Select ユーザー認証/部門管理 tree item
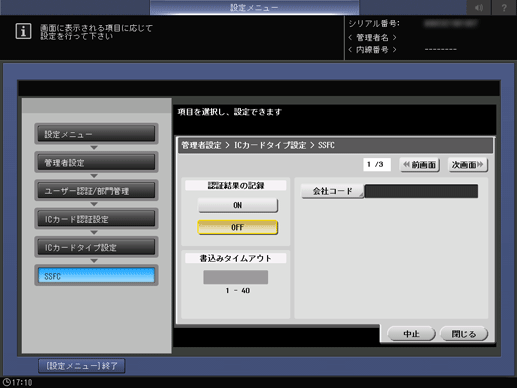 click(96, 191)
